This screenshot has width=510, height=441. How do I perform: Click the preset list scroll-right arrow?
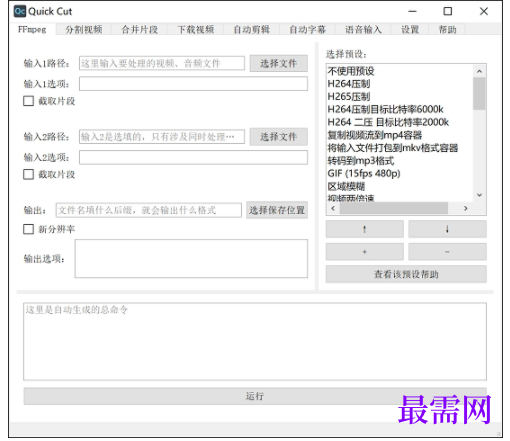coord(466,208)
